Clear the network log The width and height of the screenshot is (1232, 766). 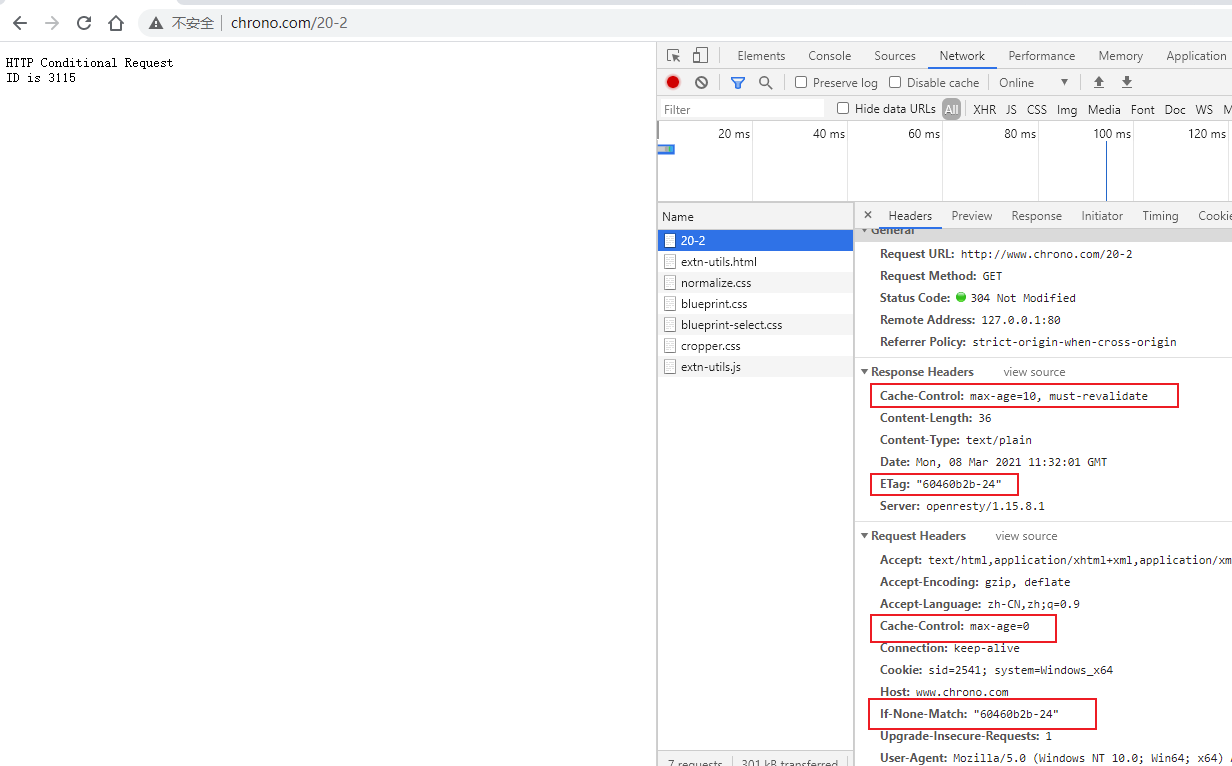click(x=701, y=83)
